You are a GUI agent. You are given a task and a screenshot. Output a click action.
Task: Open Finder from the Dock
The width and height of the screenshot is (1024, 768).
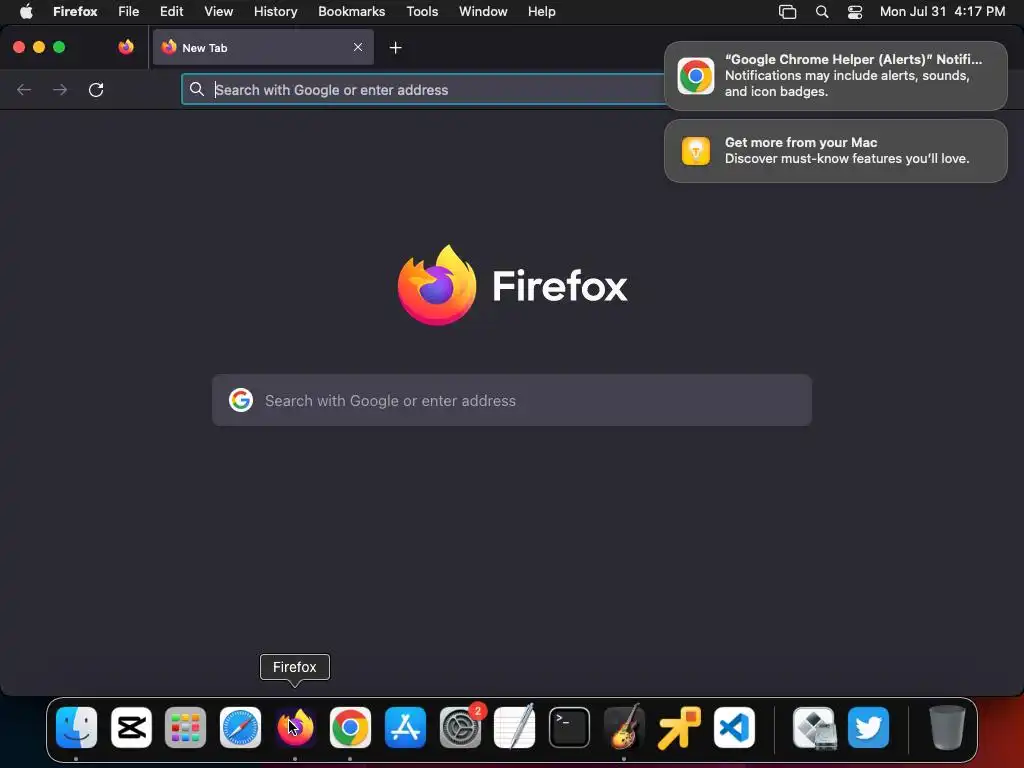(x=76, y=727)
